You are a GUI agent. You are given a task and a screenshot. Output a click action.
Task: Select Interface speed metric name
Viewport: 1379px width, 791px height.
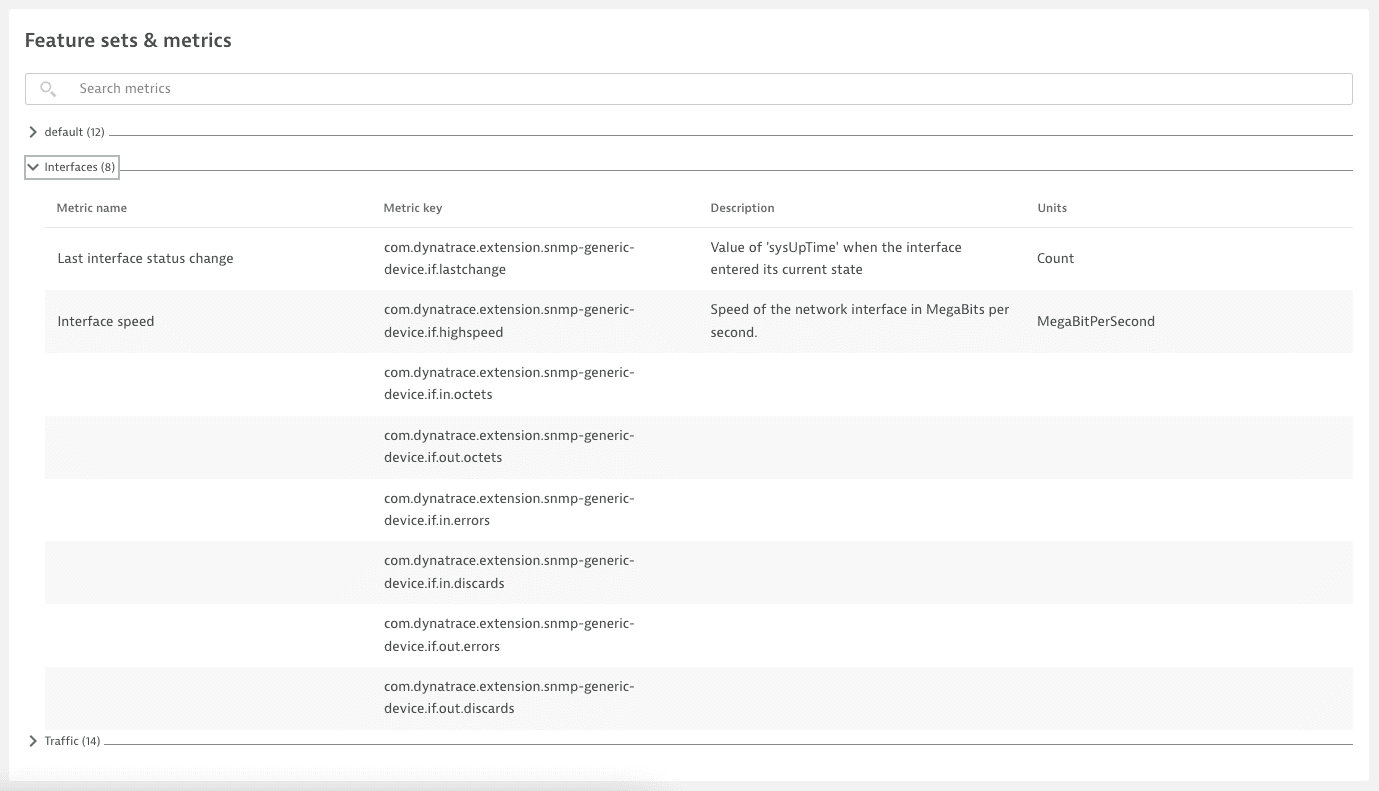point(106,321)
